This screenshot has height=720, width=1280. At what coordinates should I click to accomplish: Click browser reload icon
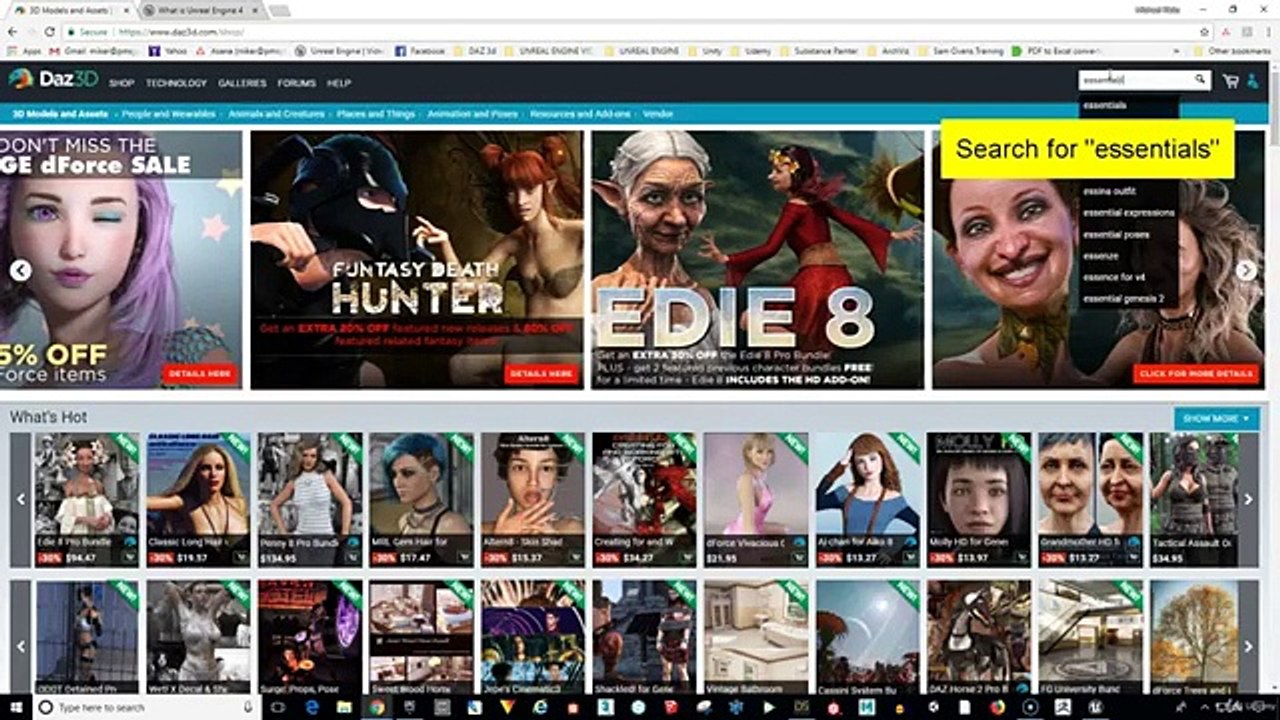point(50,32)
